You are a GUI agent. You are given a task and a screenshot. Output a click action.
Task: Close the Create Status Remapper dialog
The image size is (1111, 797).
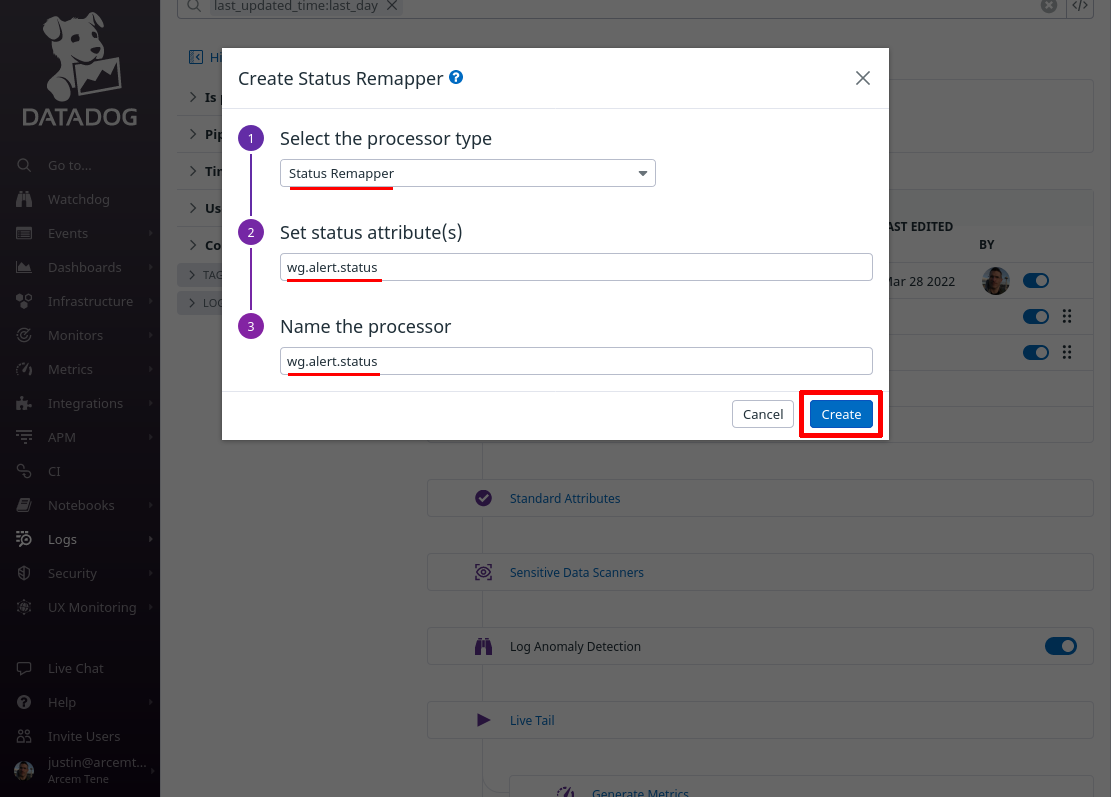coord(862,78)
